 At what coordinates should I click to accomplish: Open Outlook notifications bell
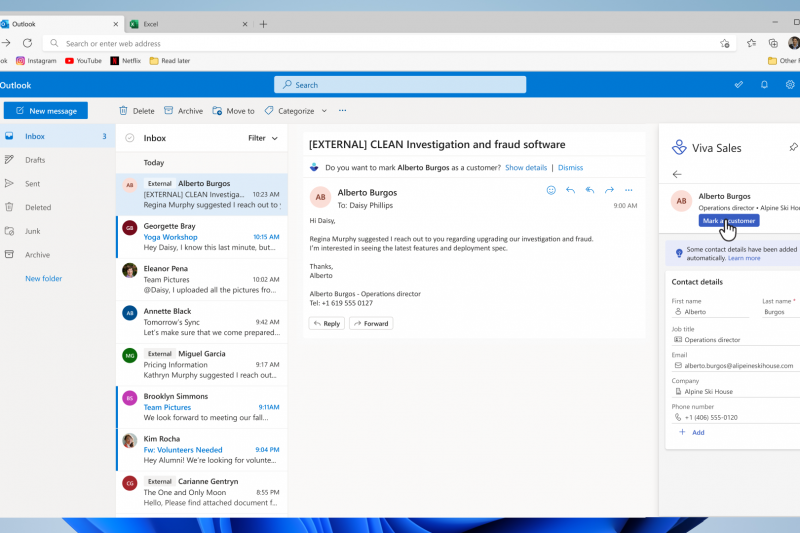(x=764, y=85)
